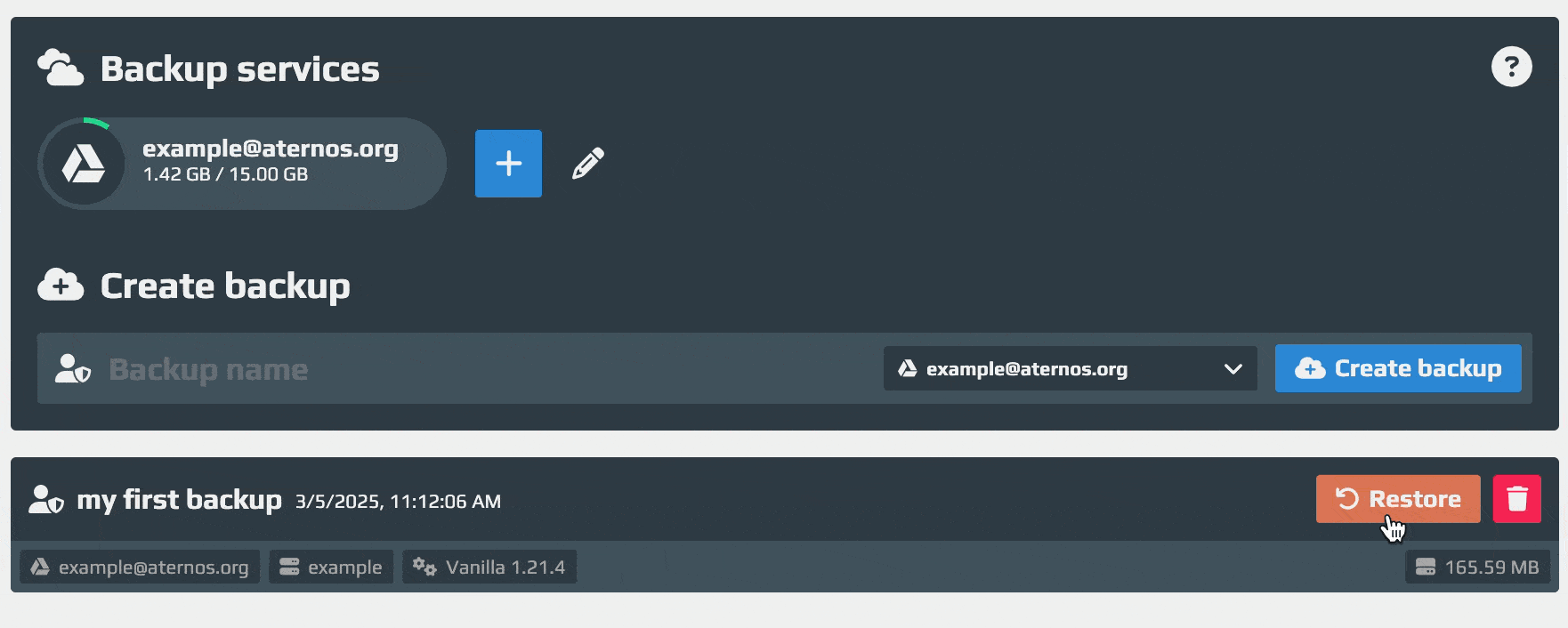Click the dropdown chevron arrow
Image resolution: width=1568 pixels, height=628 pixels.
pos(1233,369)
